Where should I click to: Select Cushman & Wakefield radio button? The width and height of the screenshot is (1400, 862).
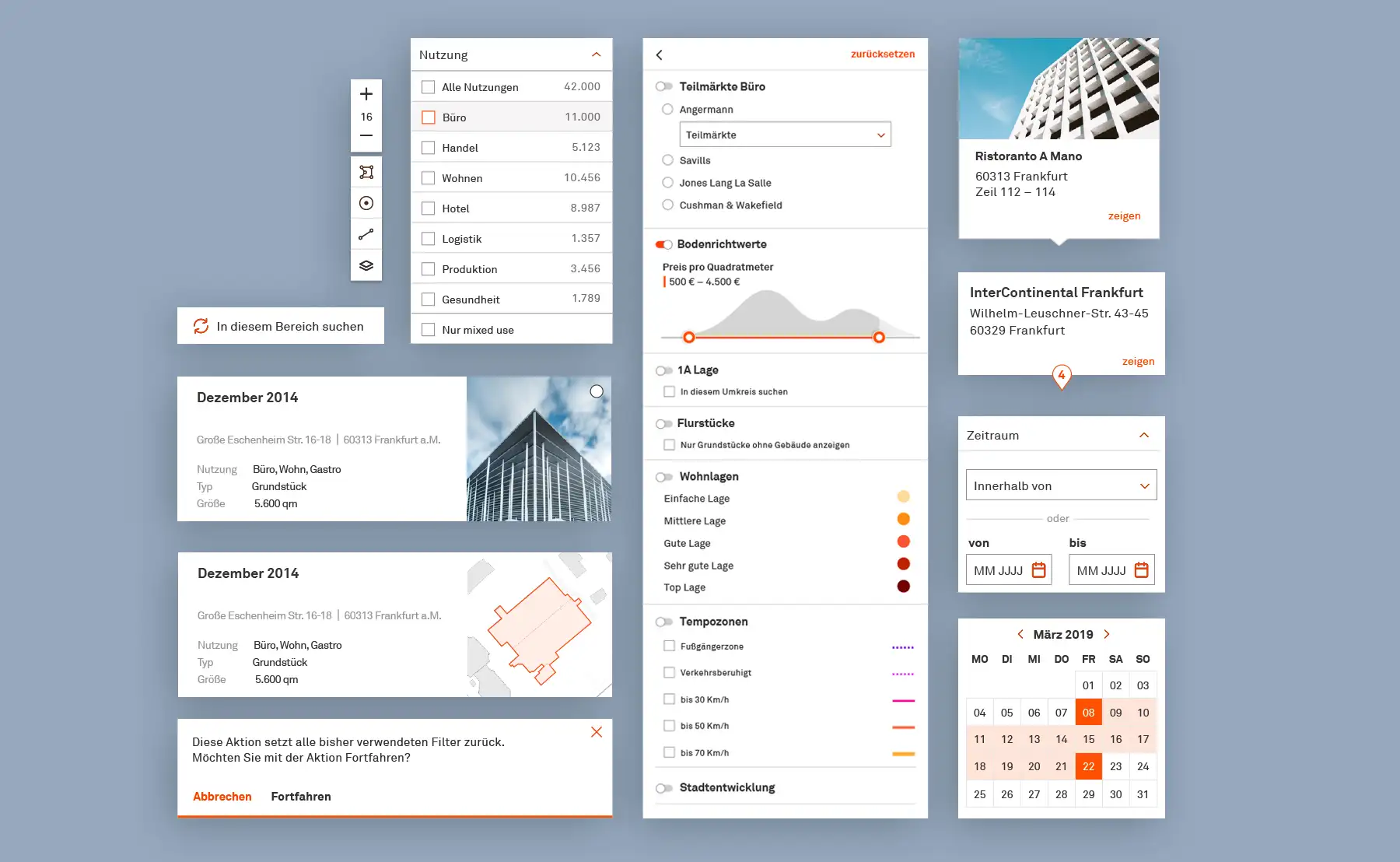667,205
